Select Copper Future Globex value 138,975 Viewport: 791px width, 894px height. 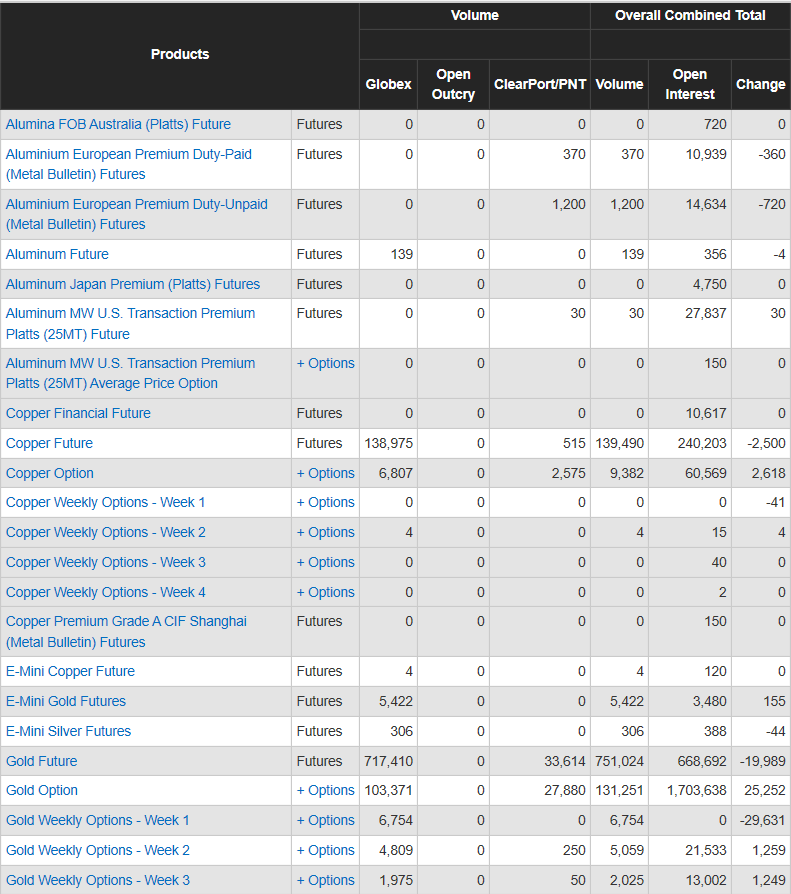[x=388, y=443]
